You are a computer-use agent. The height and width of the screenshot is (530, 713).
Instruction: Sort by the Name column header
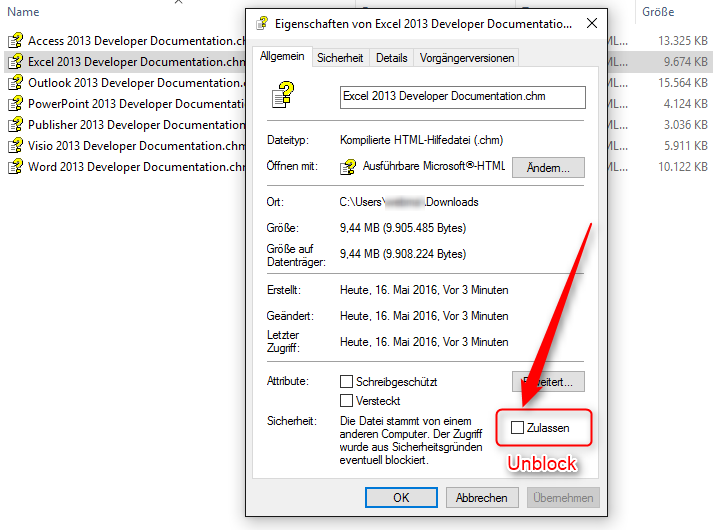pyautogui.click(x=23, y=12)
